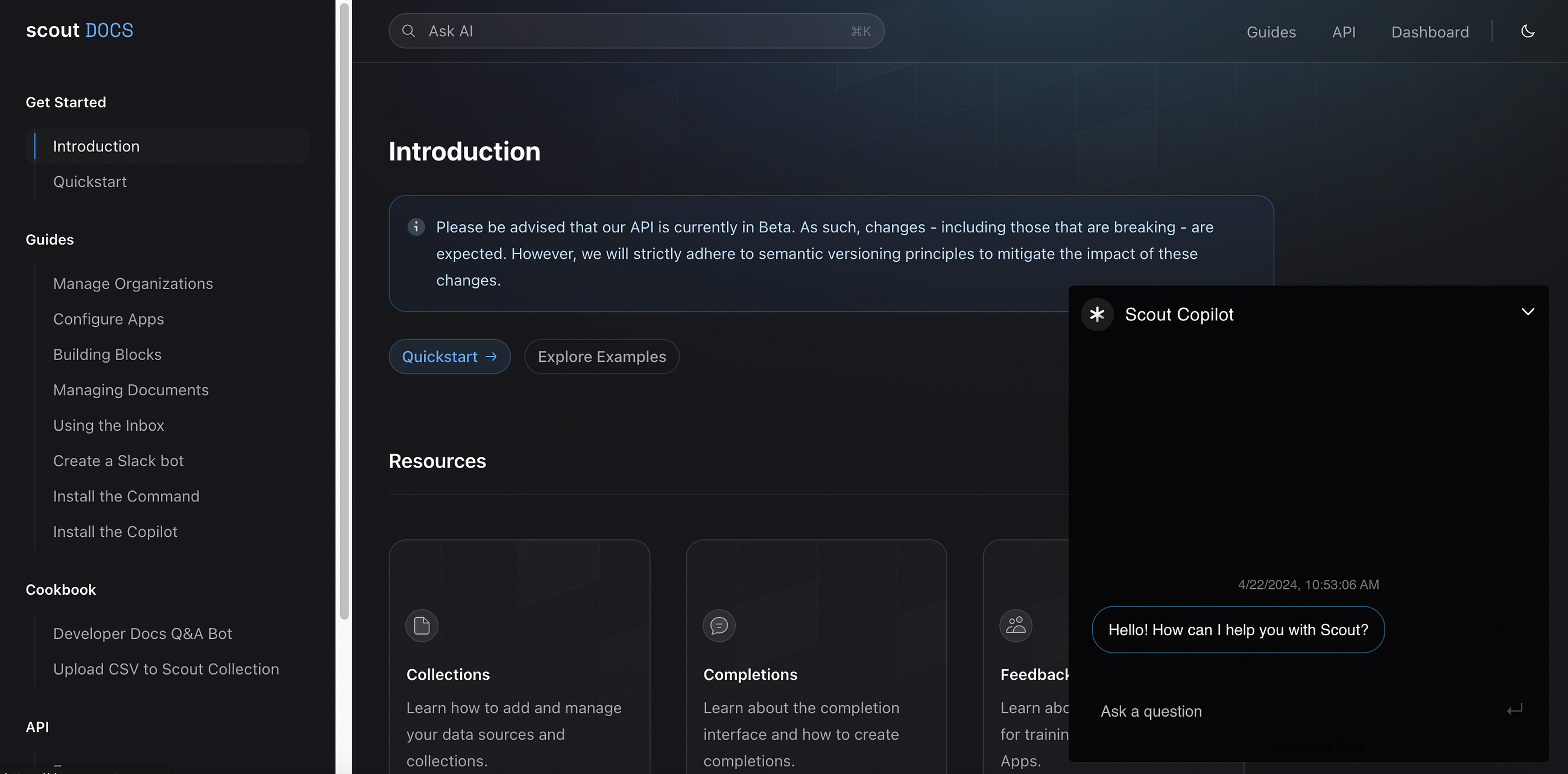Open the Dashboard link in top navigation
This screenshot has width=1568, height=774.
point(1430,30)
